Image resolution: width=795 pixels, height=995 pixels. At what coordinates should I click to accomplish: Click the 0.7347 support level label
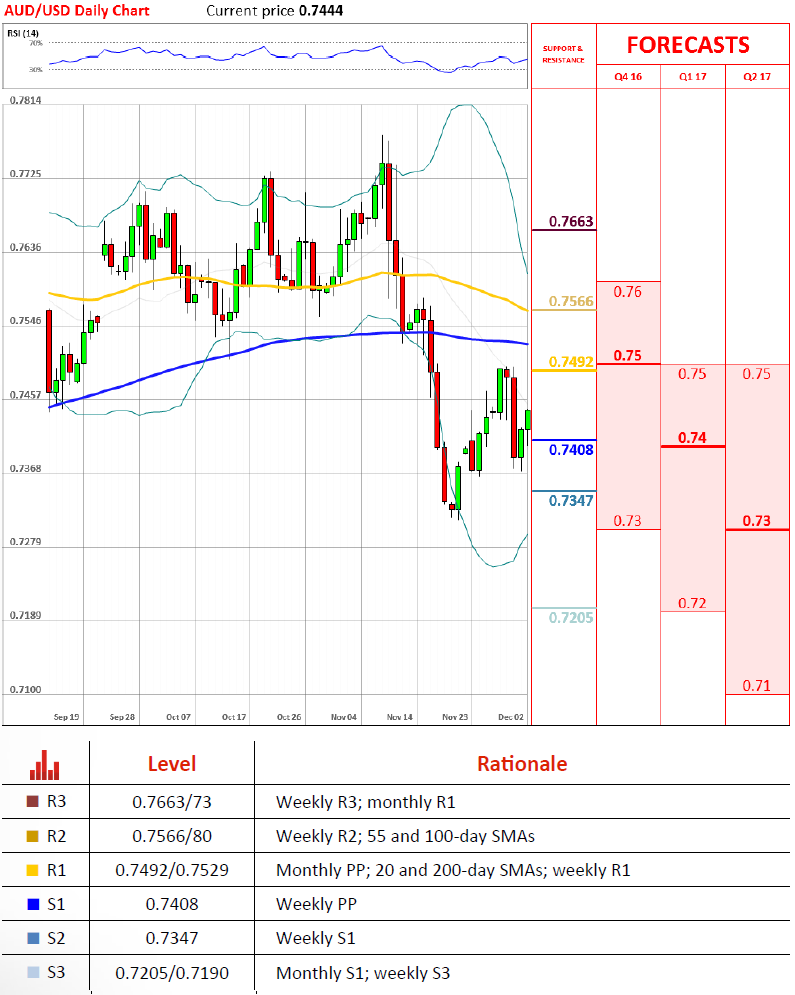571,501
